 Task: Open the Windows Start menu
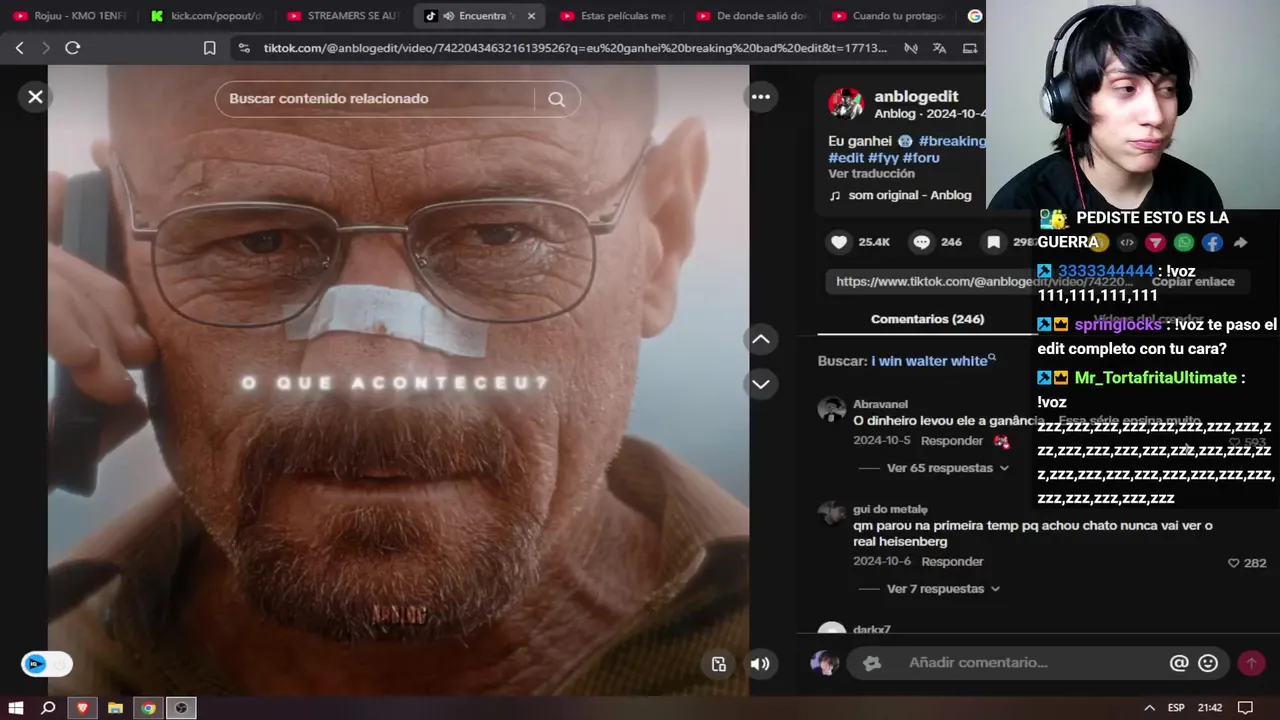pyautogui.click(x=16, y=708)
